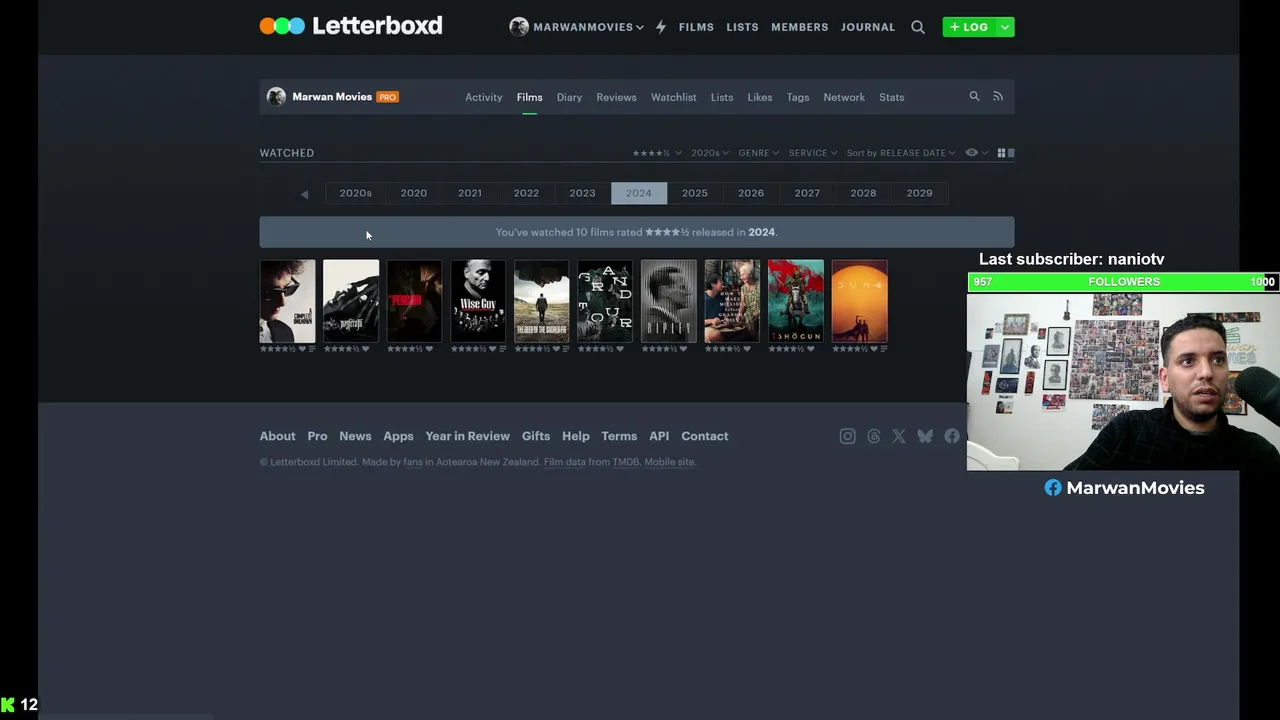Click the heart under the Ripley poster
Screen dimensions: 1280x720
click(x=684, y=349)
